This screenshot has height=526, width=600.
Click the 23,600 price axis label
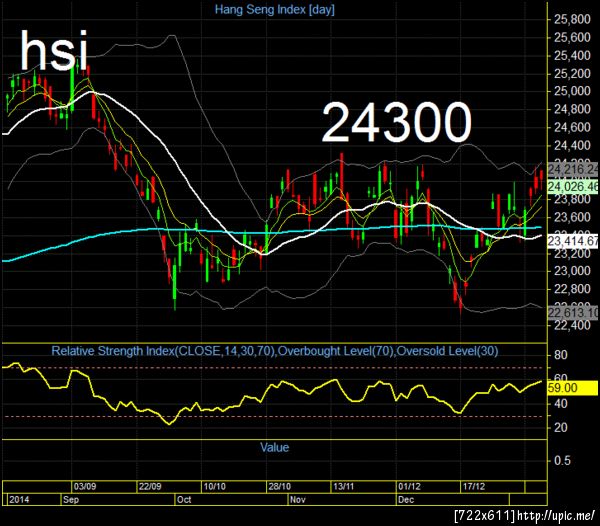pyautogui.click(x=572, y=217)
